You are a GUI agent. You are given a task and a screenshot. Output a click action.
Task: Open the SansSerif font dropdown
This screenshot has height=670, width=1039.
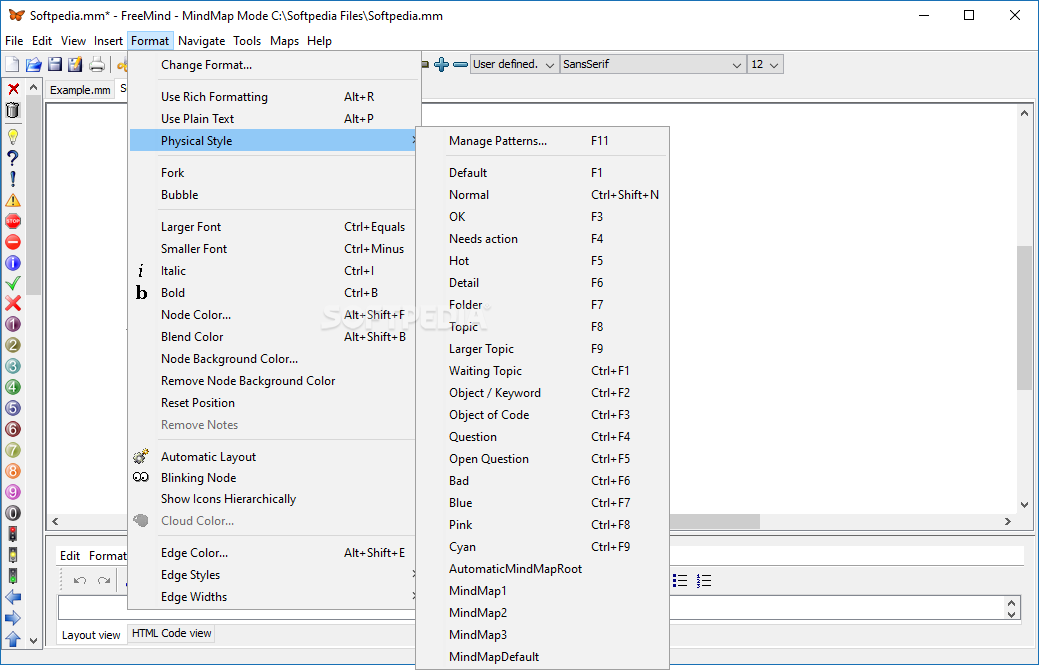click(652, 64)
